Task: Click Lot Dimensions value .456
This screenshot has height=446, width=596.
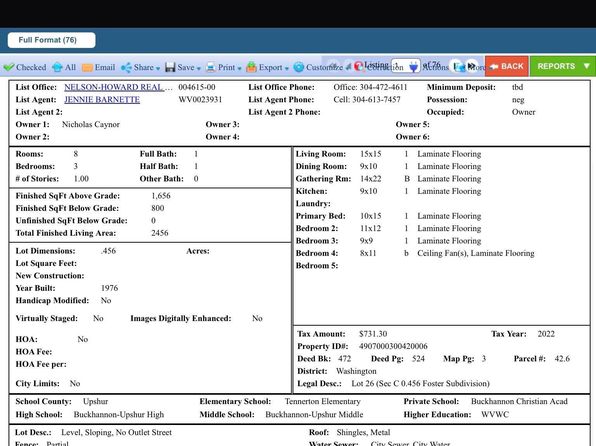Action: click(108, 251)
